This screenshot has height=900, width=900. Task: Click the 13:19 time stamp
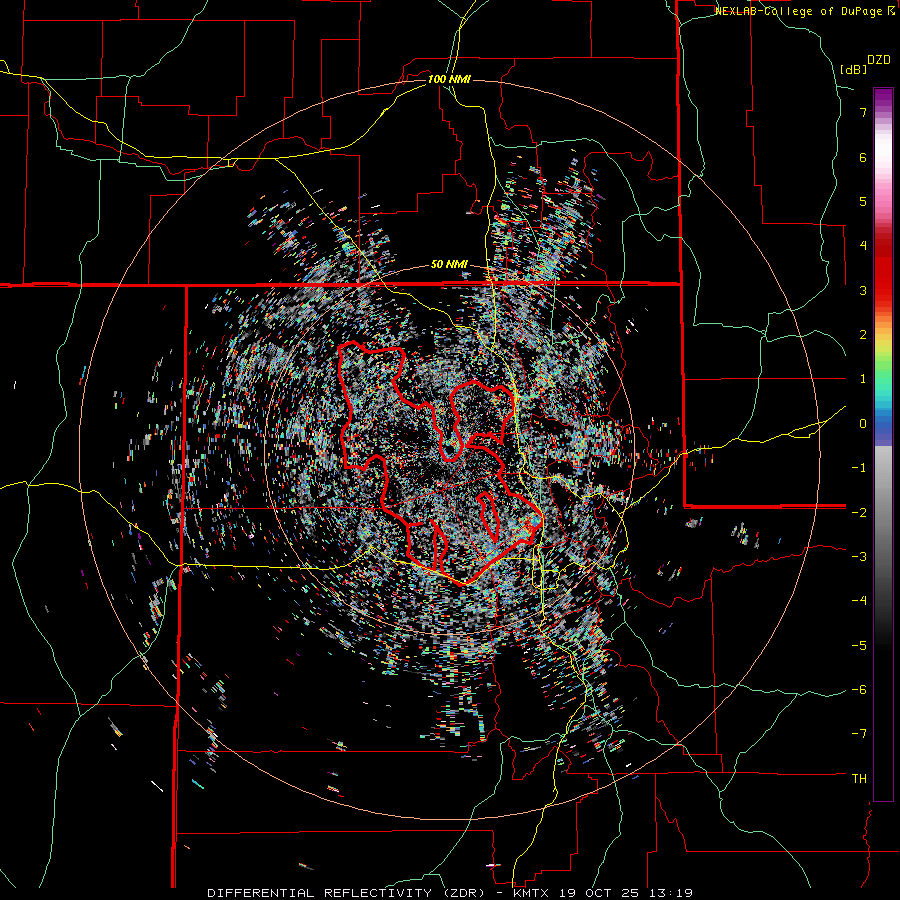[x=673, y=893]
